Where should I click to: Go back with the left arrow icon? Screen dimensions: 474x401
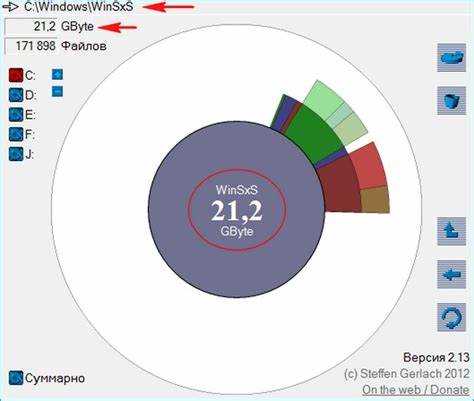[x=451, y=274]
